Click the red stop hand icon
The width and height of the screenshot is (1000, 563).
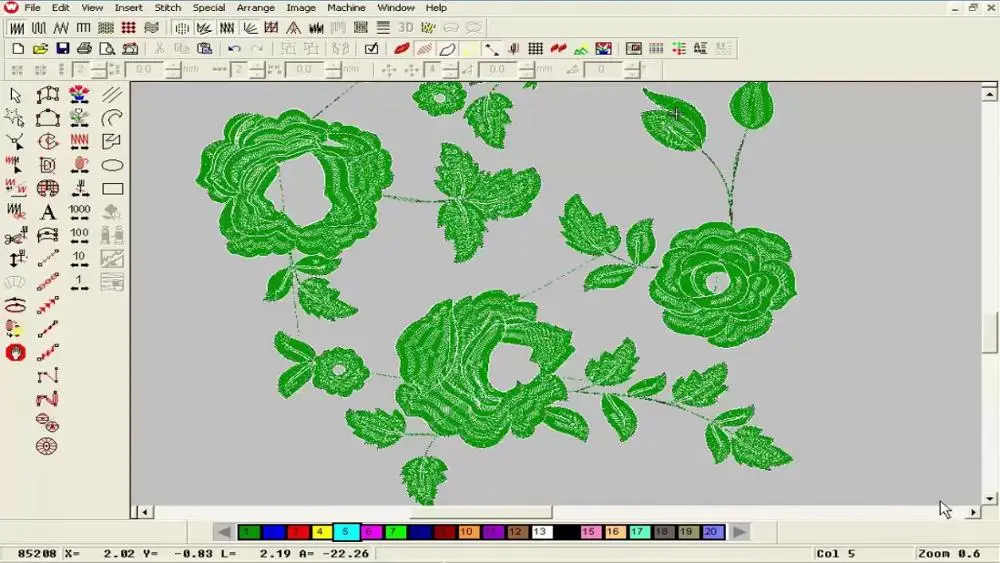point(15,352)
